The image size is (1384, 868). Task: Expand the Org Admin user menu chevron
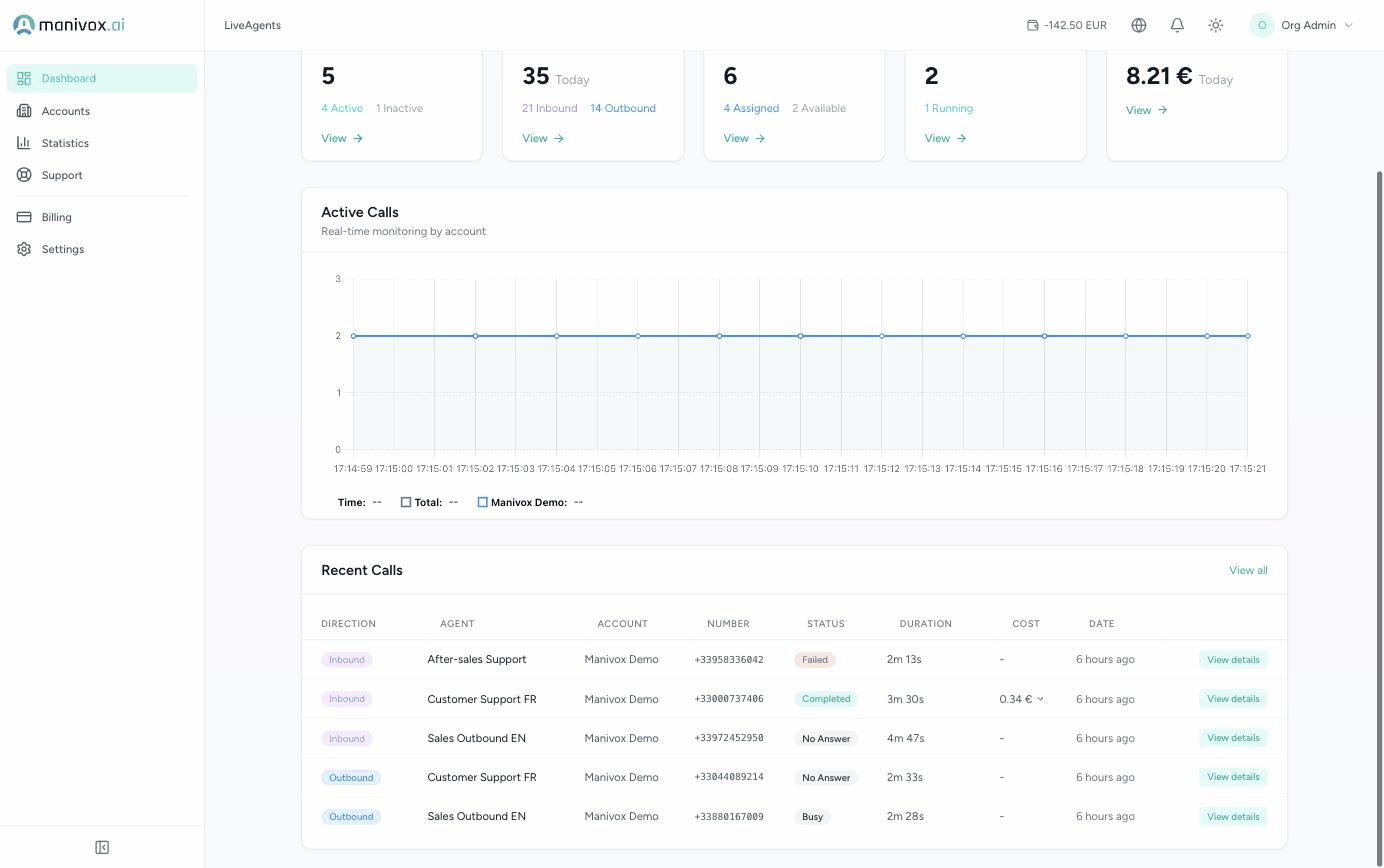(1348, 25)
